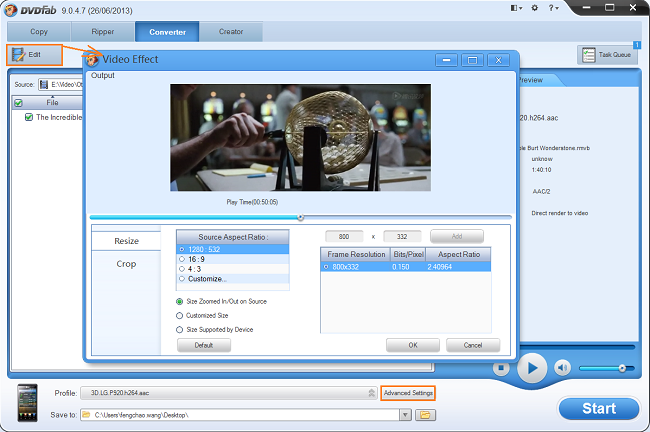Viewport: 650px width, 432px height.
Task: Click the Cancel button
Action: click(x=473, y=345)
